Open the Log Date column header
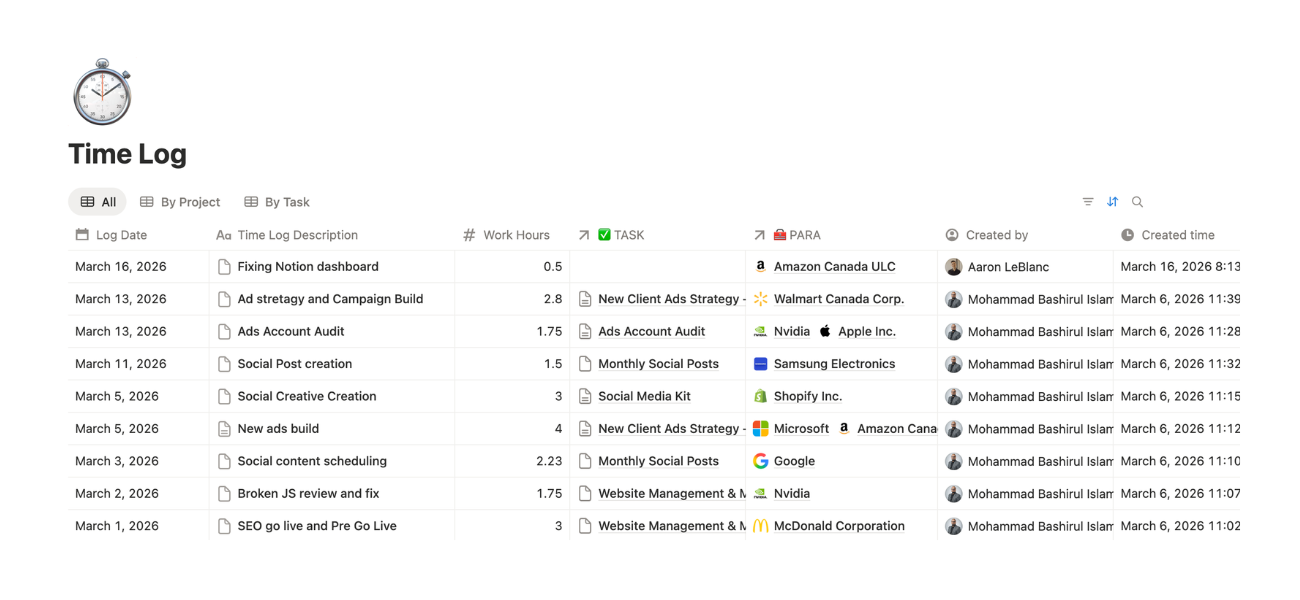The width and height of the screenshot is (1300, 600). 138,235
